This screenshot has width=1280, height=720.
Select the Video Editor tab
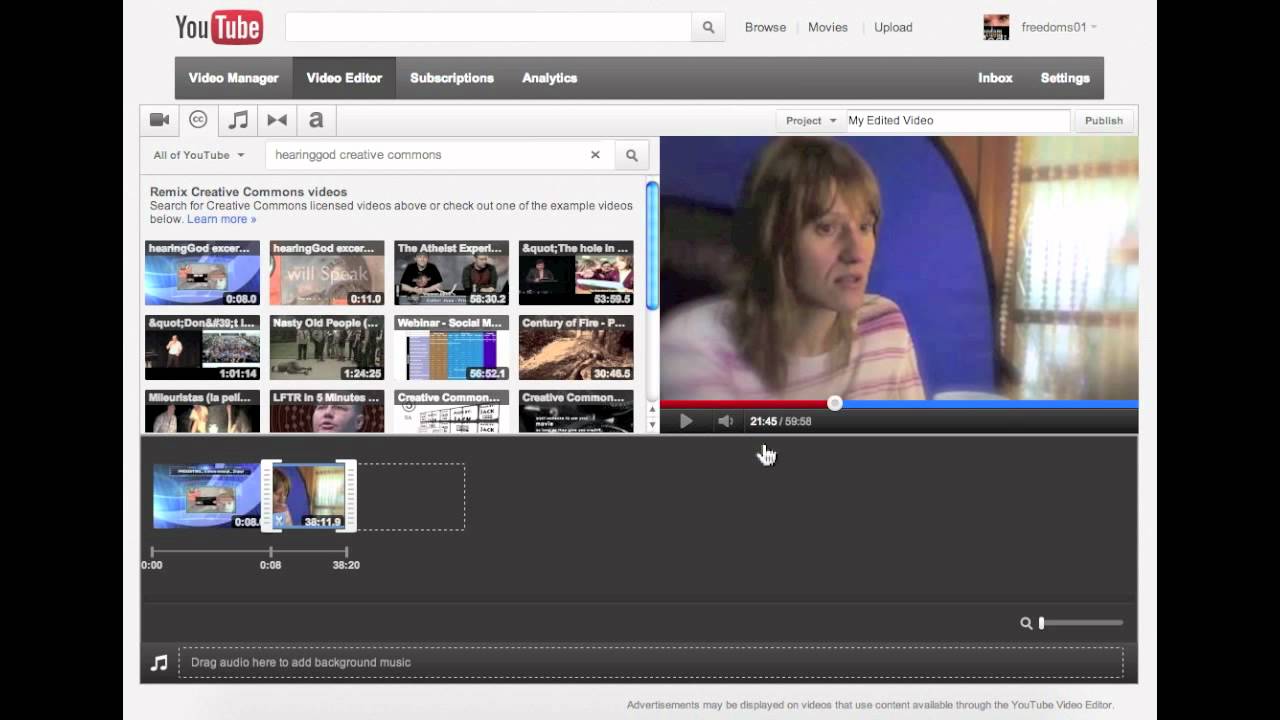pyautogui.click(x=344, y=78)
